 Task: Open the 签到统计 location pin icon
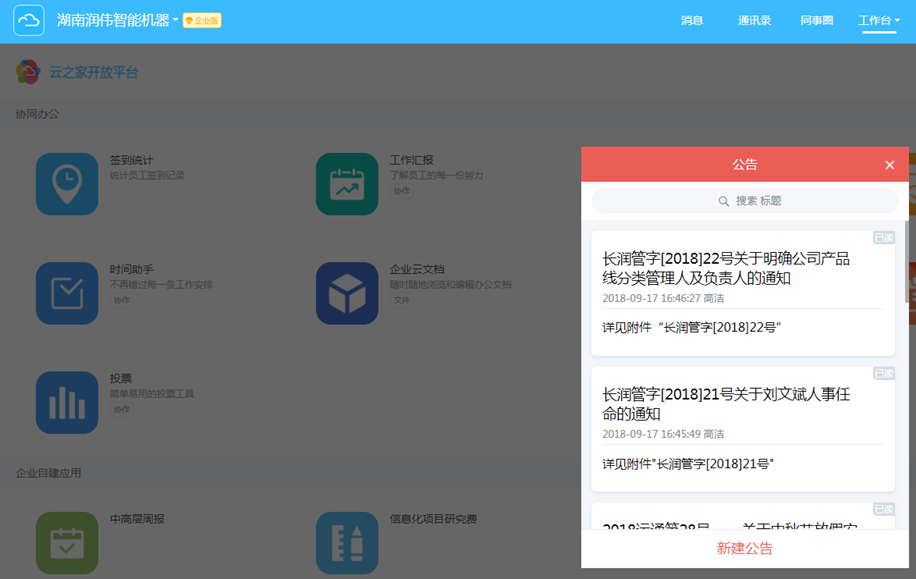(67, 184)
